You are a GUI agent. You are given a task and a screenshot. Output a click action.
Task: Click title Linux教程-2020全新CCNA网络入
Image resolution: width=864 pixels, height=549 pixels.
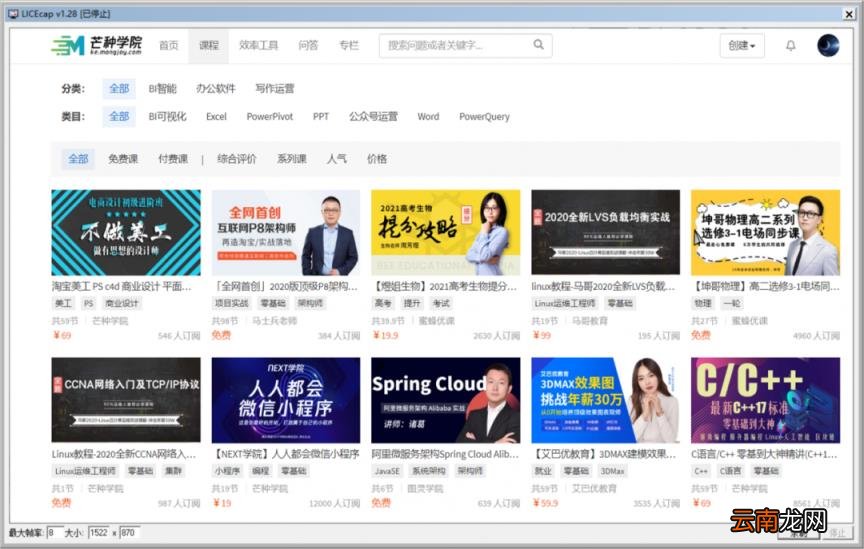click(124, 454)
